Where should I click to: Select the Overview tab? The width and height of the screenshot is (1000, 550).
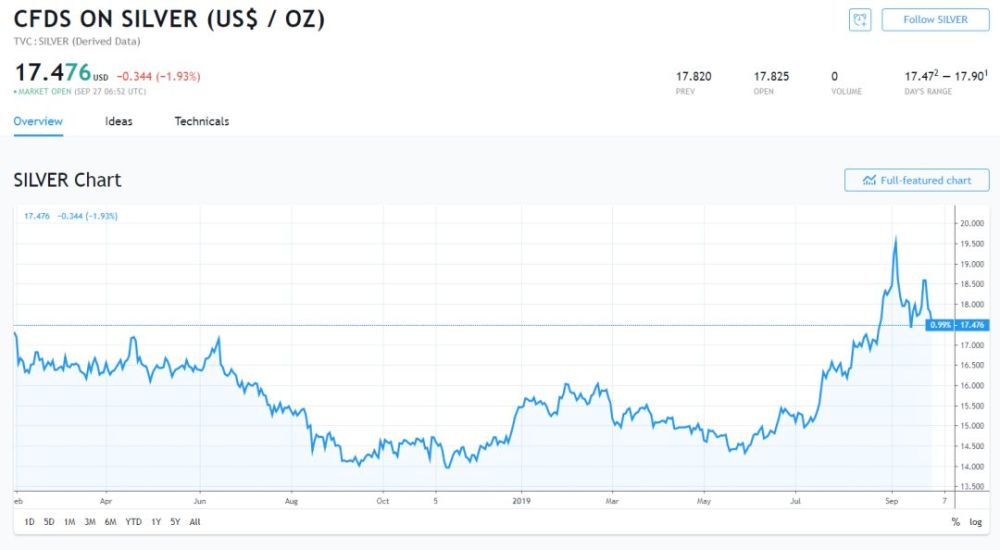click(x=38, y=122)
